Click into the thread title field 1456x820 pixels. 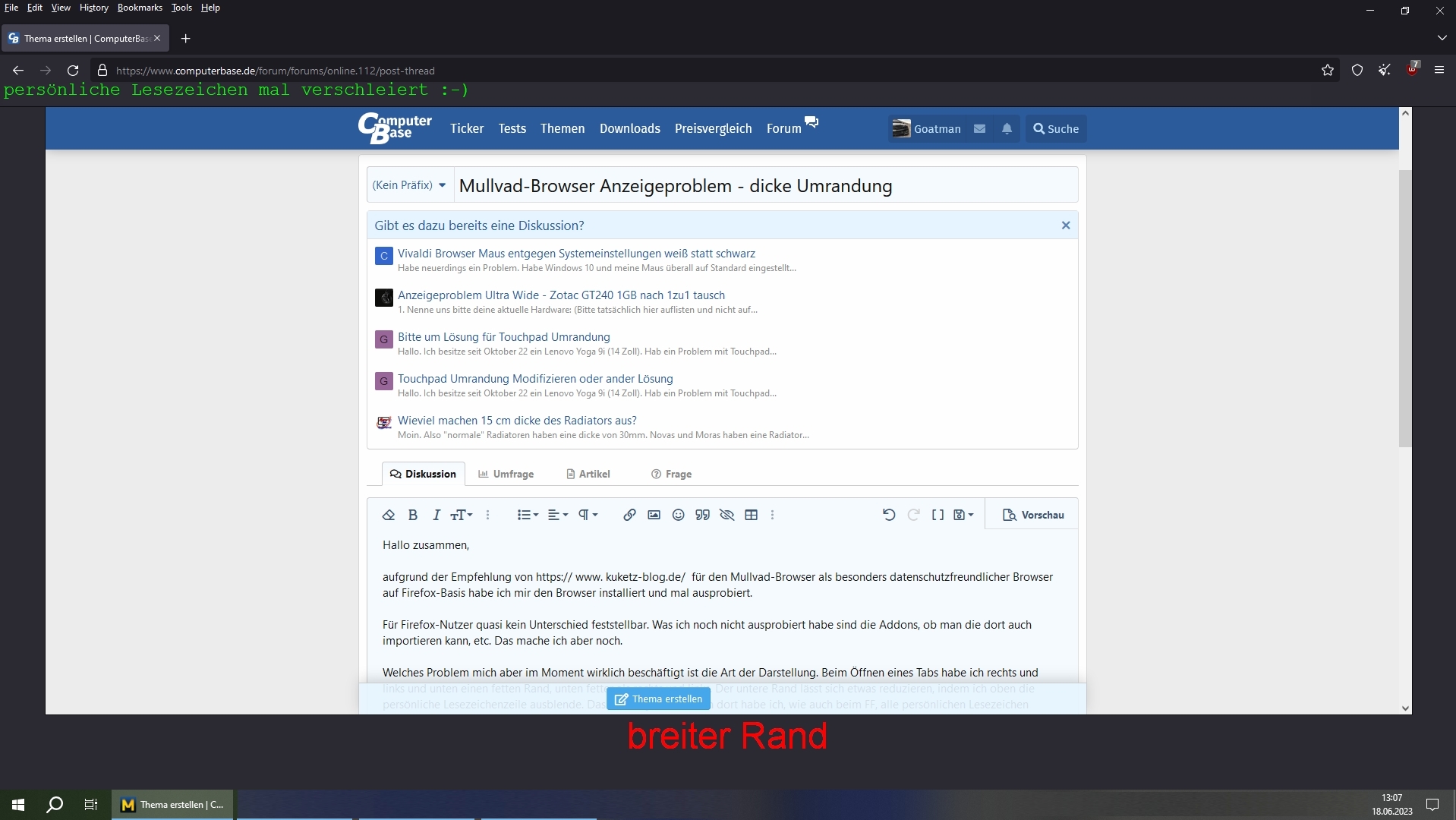(765, 186)
